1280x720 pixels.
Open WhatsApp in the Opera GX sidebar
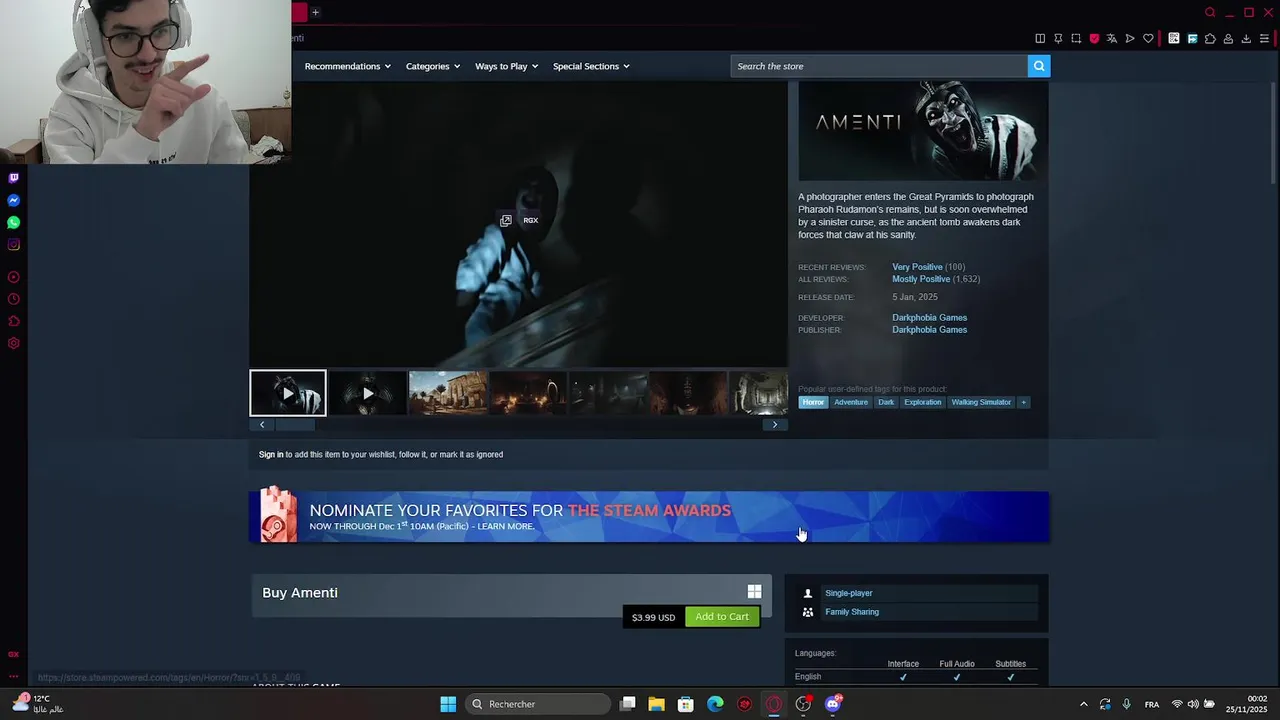point(13,222)
